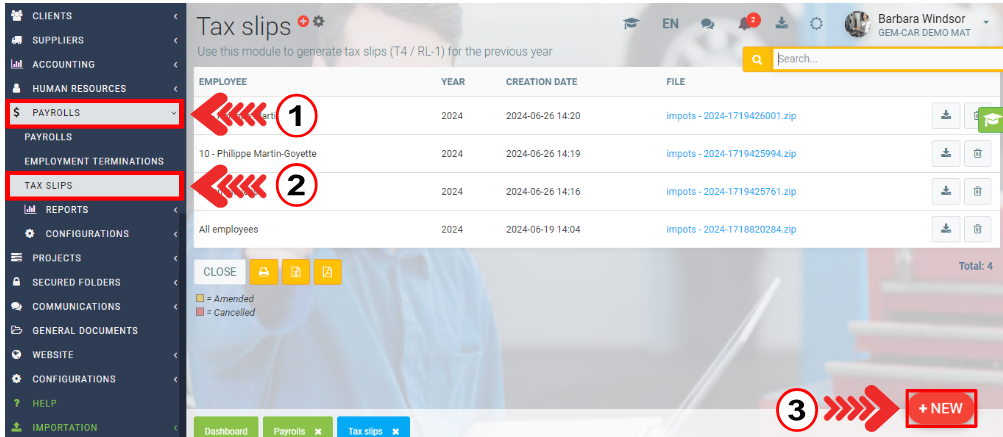Click the download icon in the top header
Viewport: 1003px width, 437px height.
point(782,24)
